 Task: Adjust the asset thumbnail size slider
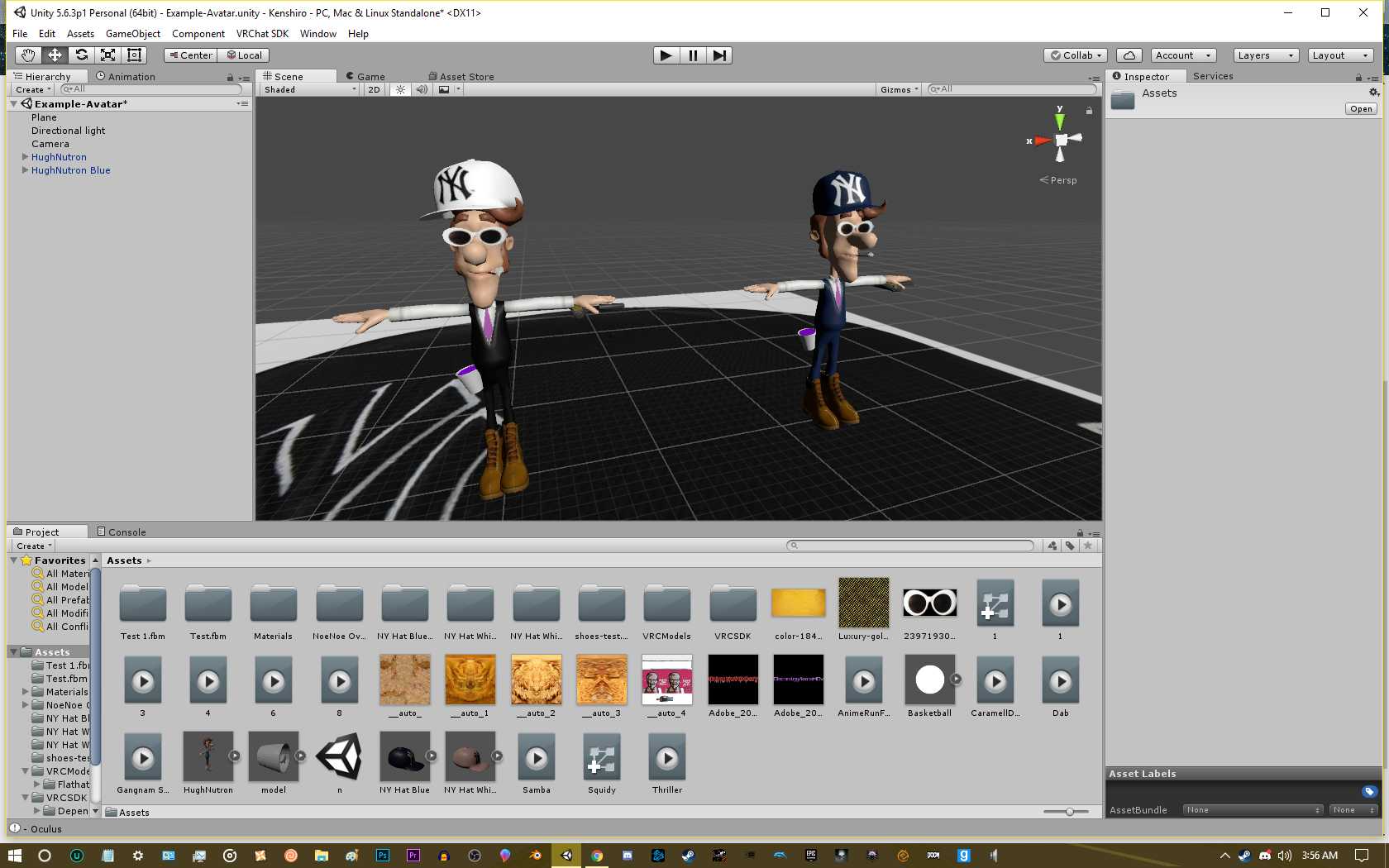coord(1069,812)
